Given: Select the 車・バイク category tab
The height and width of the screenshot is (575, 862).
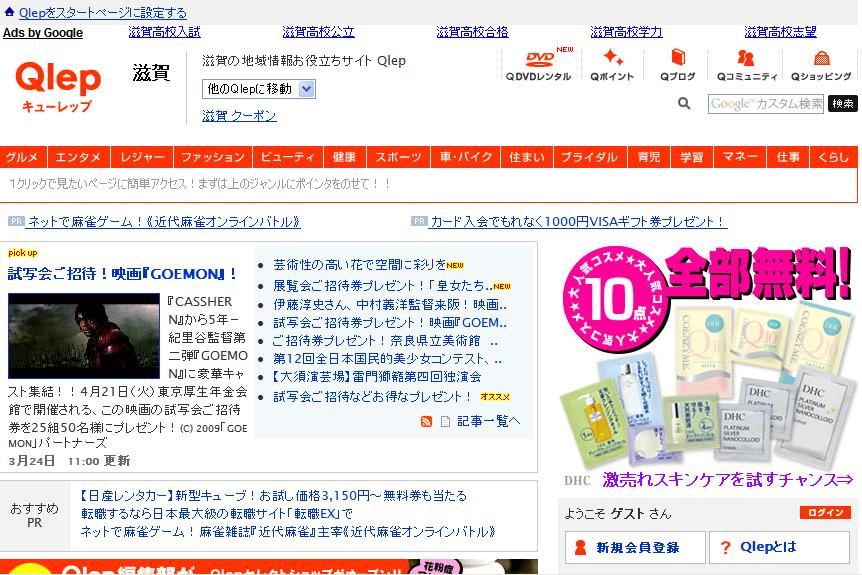Looking at the screenshot, I should coord(466,157).
